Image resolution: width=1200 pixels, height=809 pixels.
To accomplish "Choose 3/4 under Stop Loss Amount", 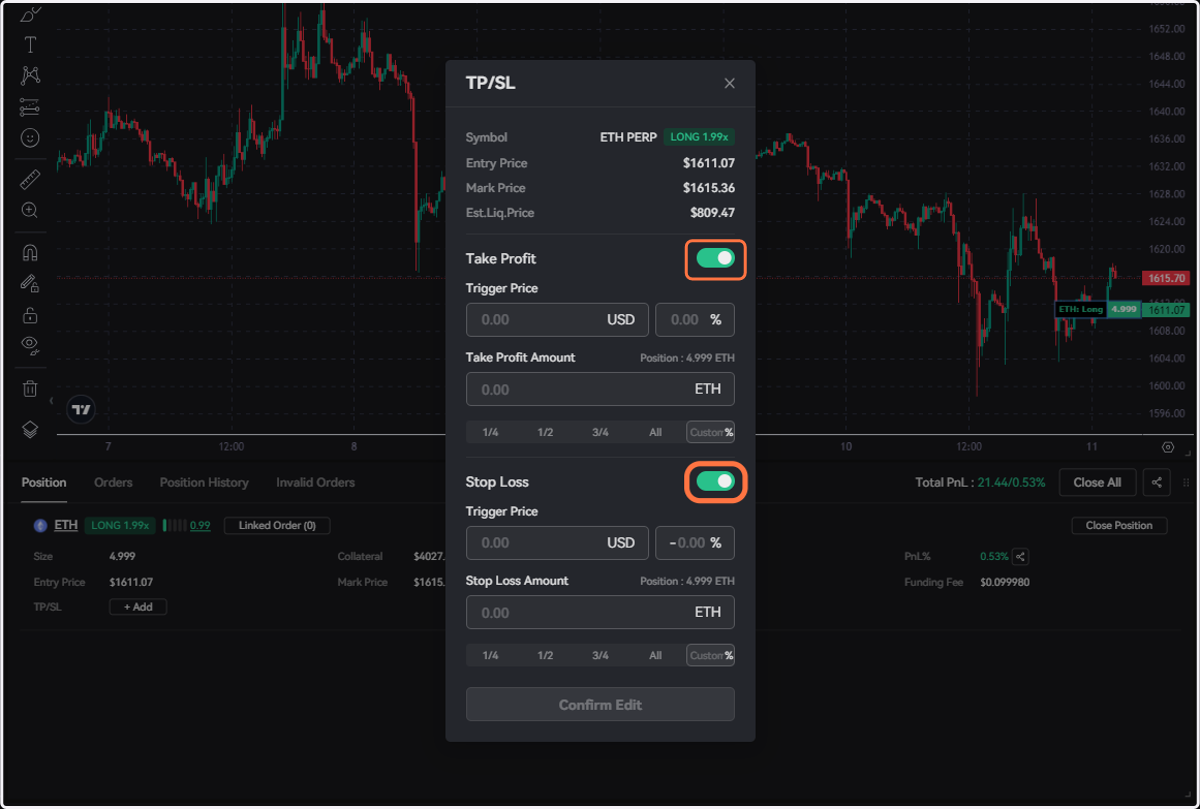I will (x=600, y=655).
